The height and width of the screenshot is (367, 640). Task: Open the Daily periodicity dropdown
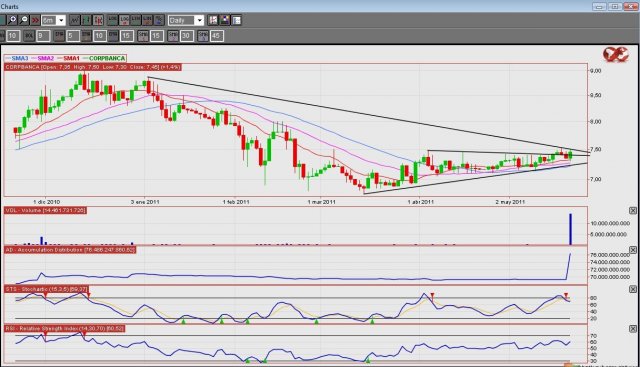pyautogui.click(x=186, y=20)
